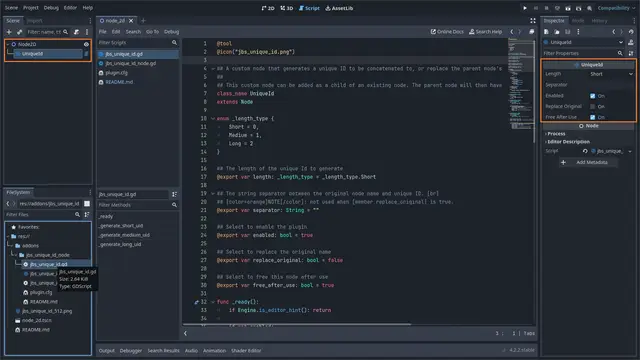The width and height of the screenshot is (640, 360).
Task: Open script editor File menu
Action: pos(102,31)
